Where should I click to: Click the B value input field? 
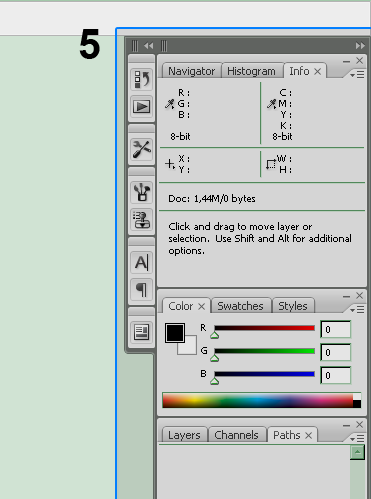(x=336, y=375)
